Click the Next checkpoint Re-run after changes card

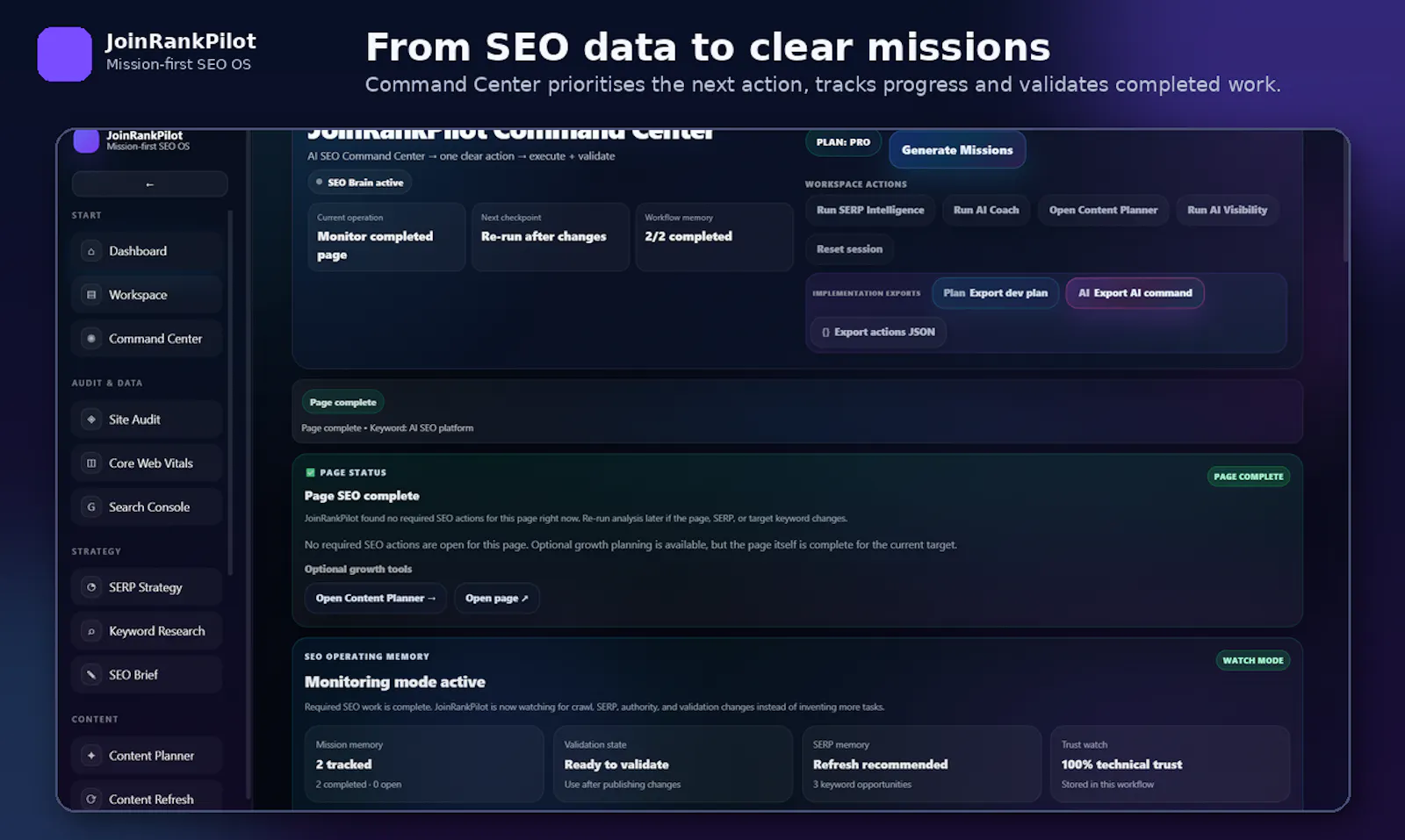click(x=550, y=237)
